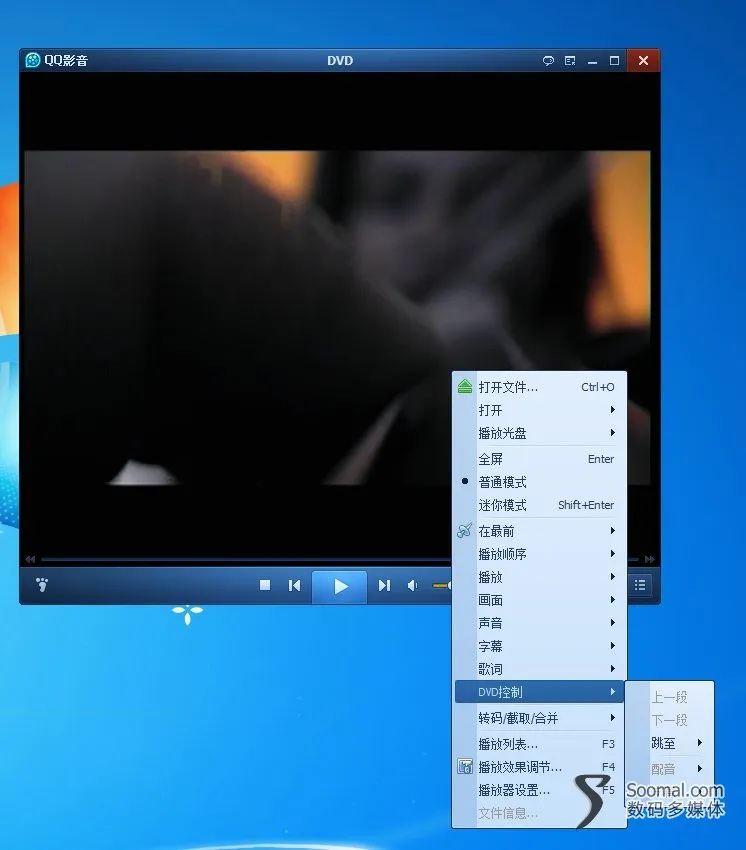746x850 pixels.
Task: Expand the 播放顺序 submenu
Action: [x=539, y=553]
